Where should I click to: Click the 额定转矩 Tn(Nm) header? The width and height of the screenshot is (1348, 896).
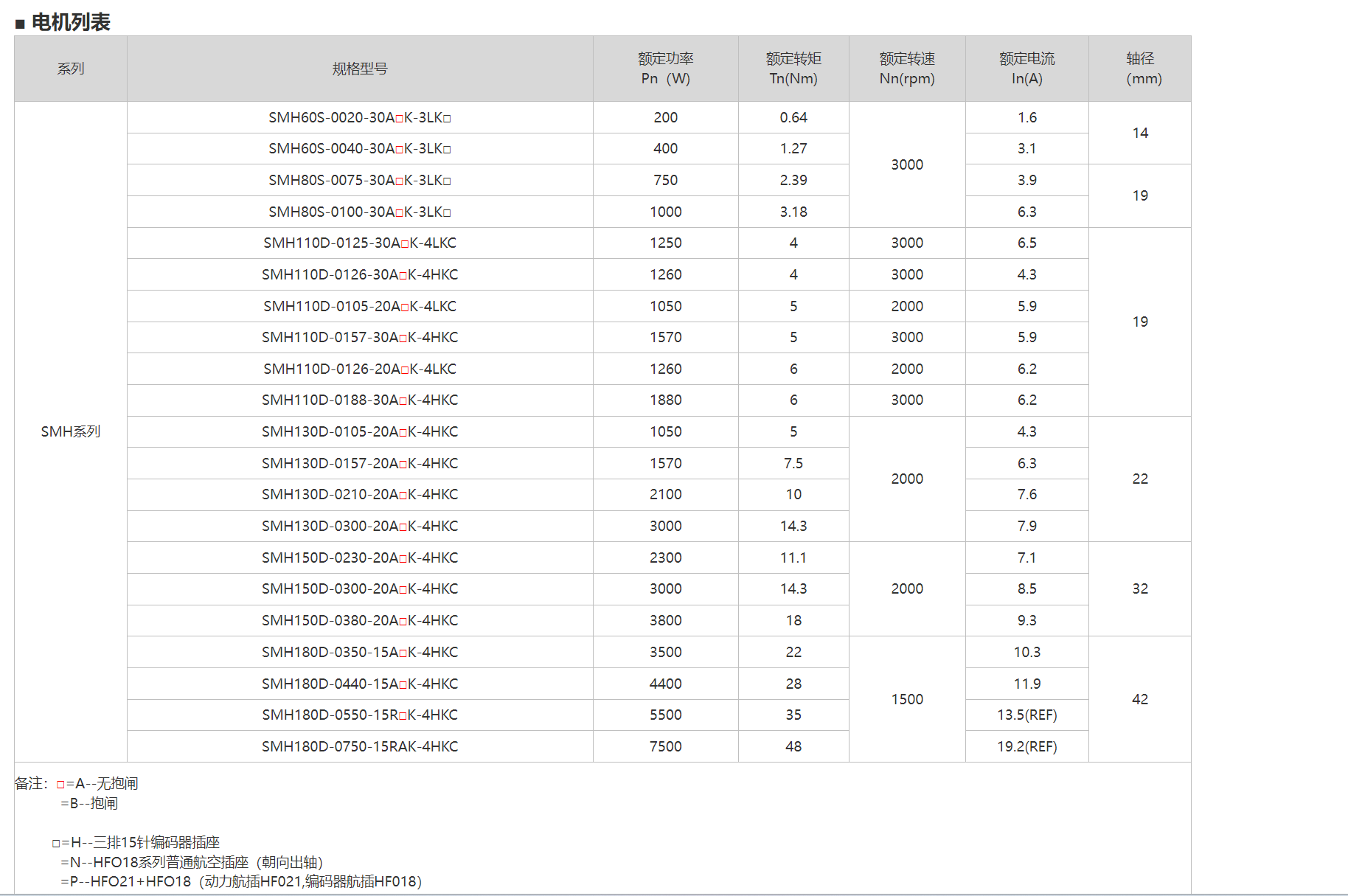coord(793,69)
